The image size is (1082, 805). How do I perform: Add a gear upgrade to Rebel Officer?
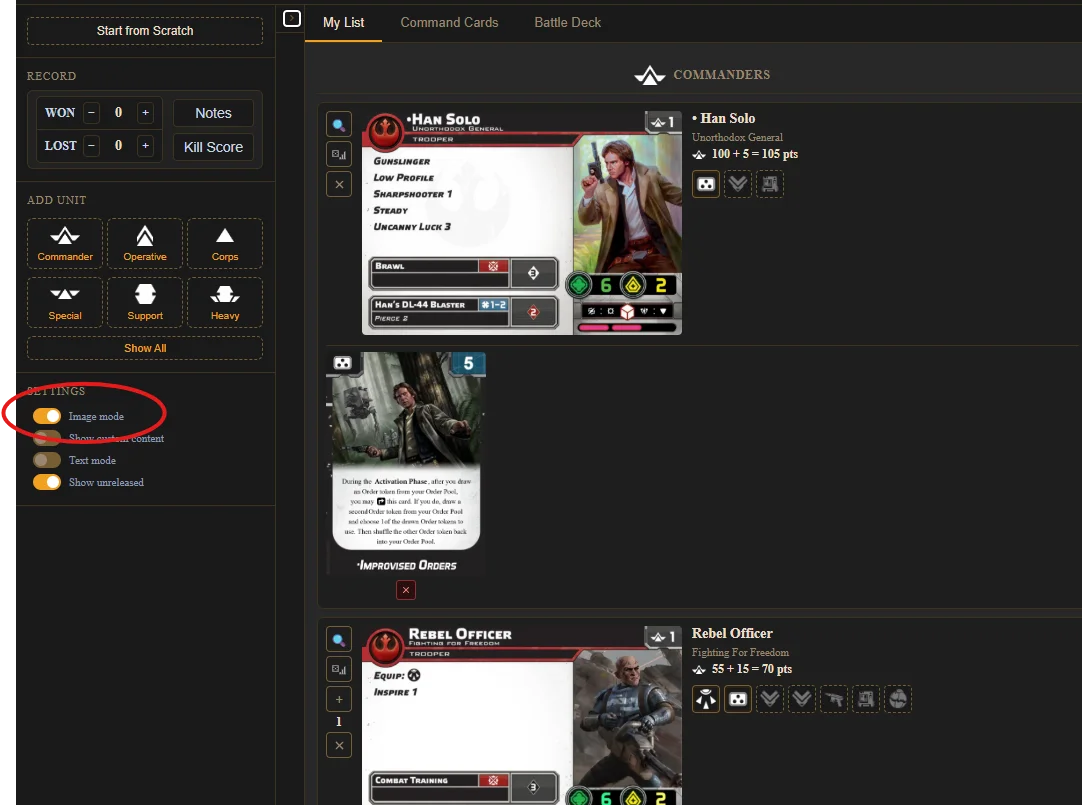pos(865,699)
